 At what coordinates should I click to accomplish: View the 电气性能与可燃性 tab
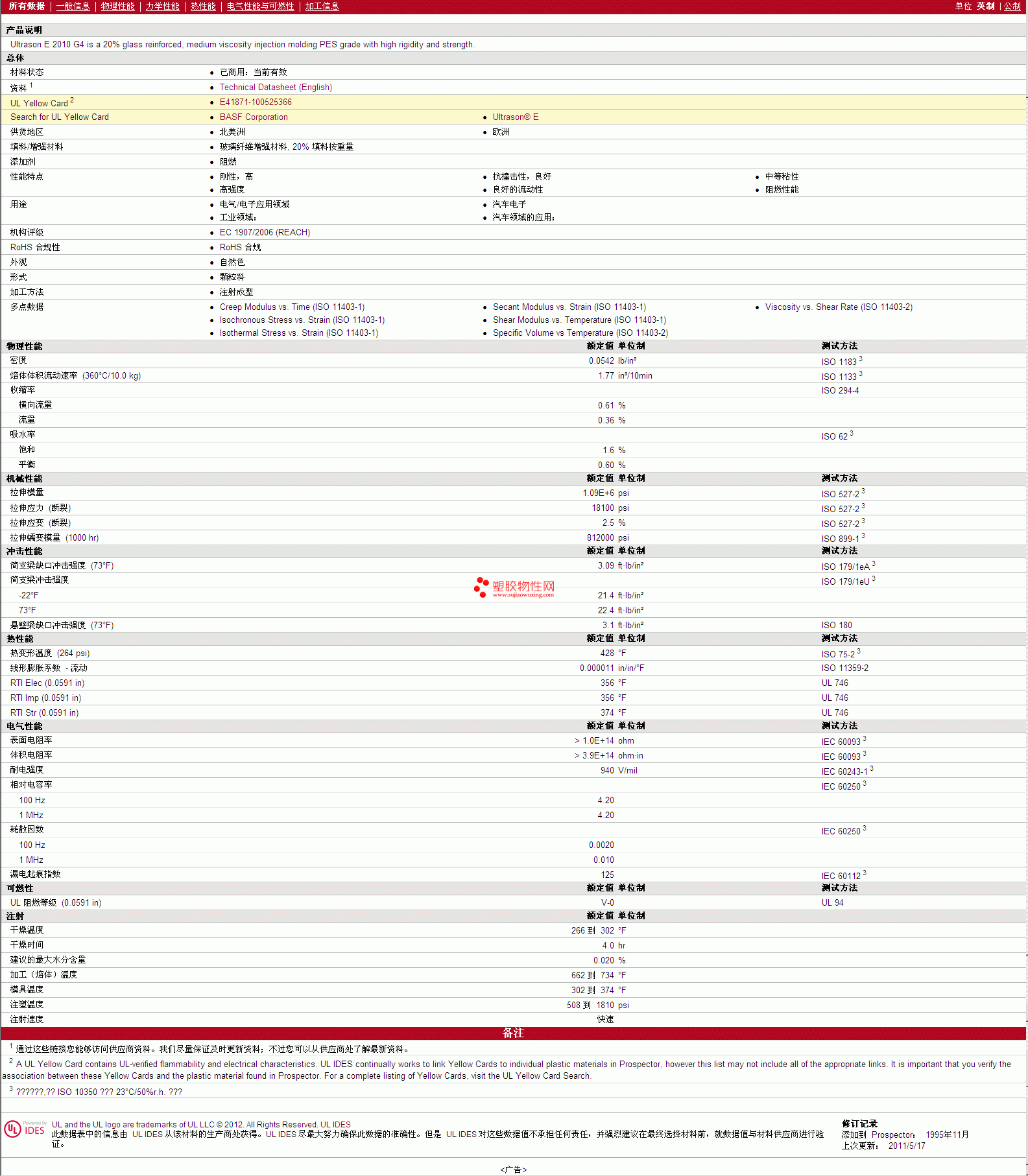click(x=260, y=6)
